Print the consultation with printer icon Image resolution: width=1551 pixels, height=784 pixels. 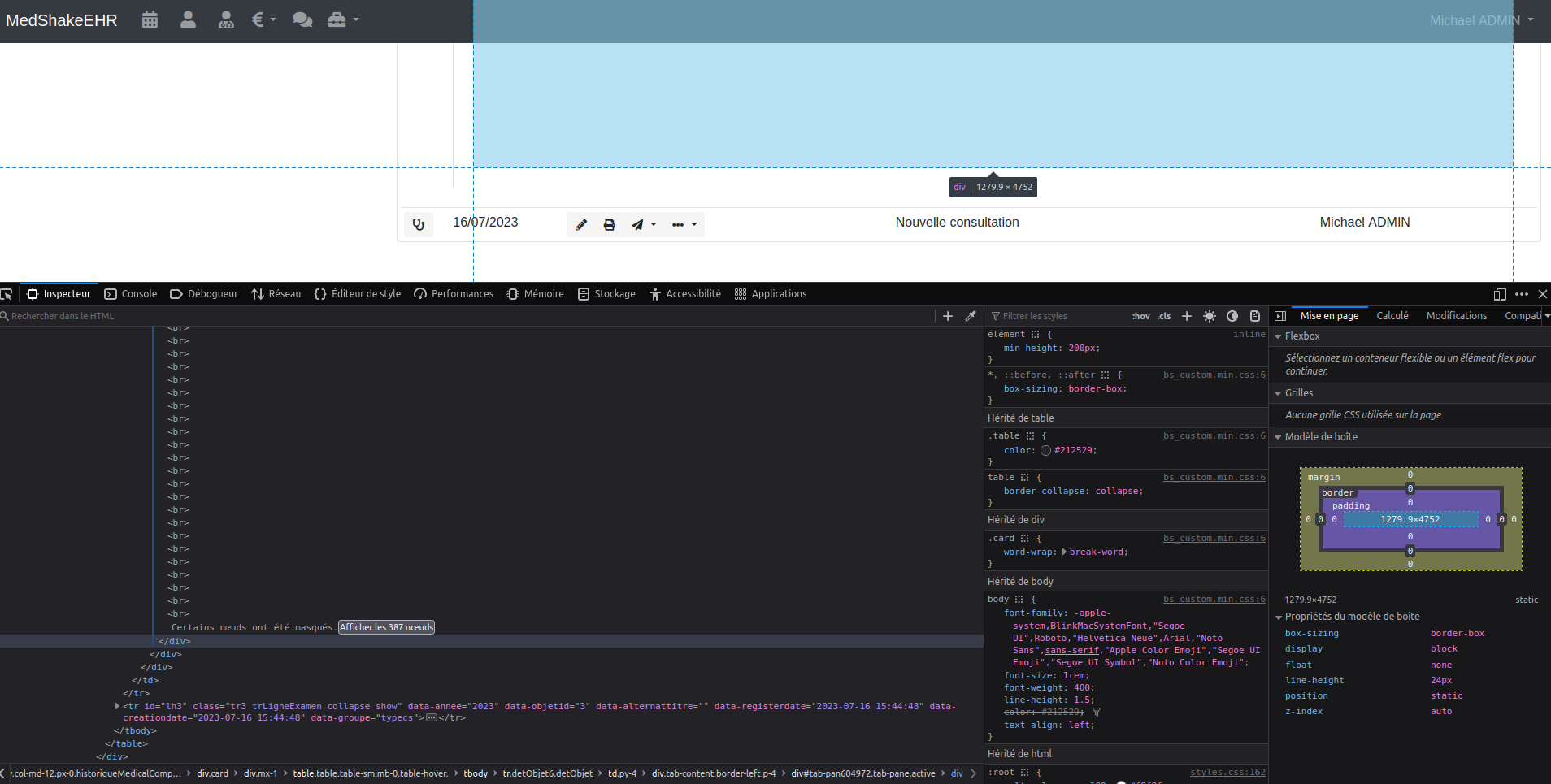pos(609,225)
